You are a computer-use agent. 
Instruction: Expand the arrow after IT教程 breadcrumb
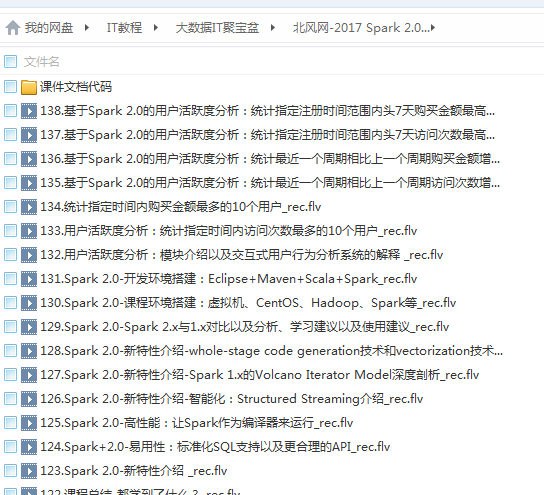(x=156, y=28)
